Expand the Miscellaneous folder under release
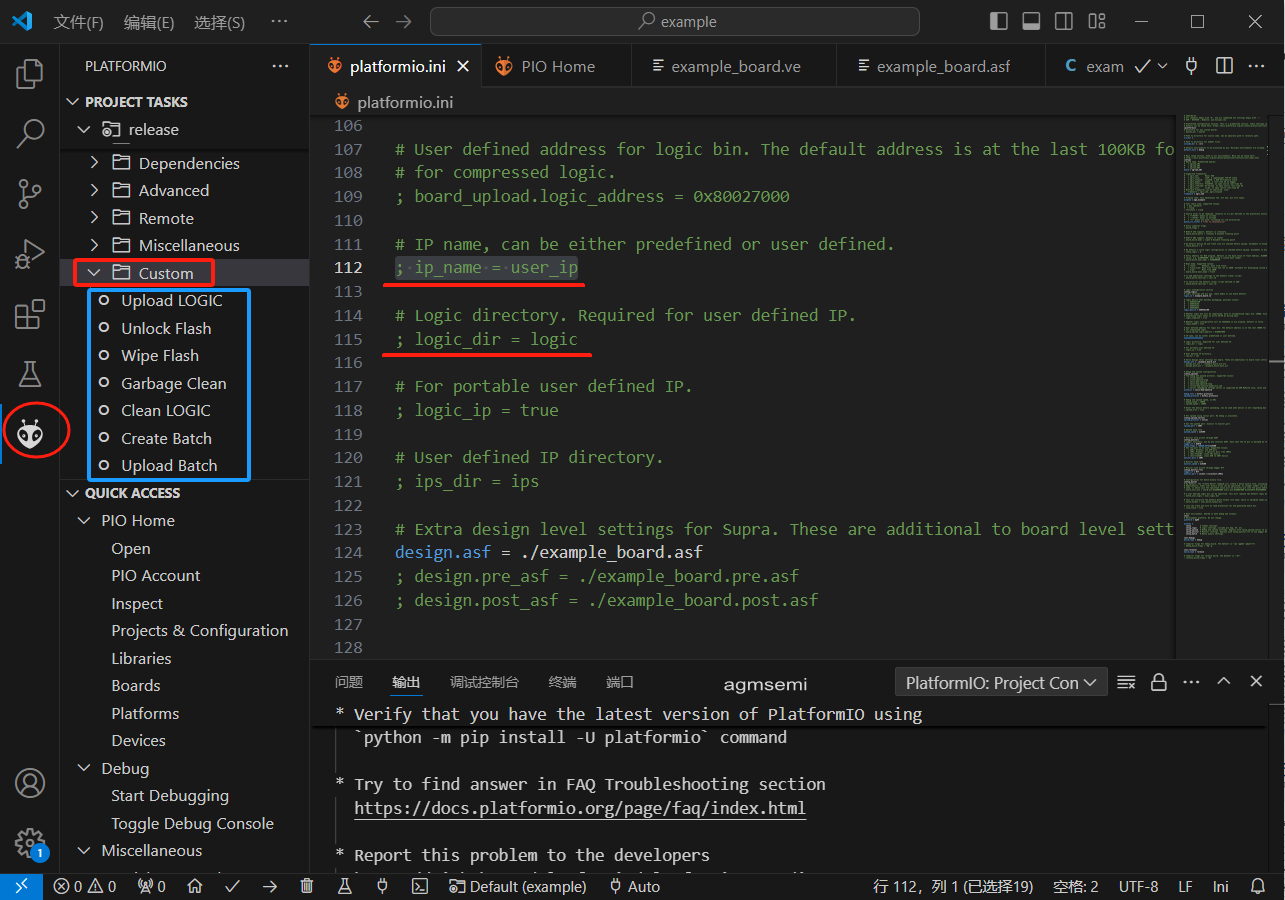The height and width of the screenshot is (900, 1285). pyautogui.click(x=95, y=245)
